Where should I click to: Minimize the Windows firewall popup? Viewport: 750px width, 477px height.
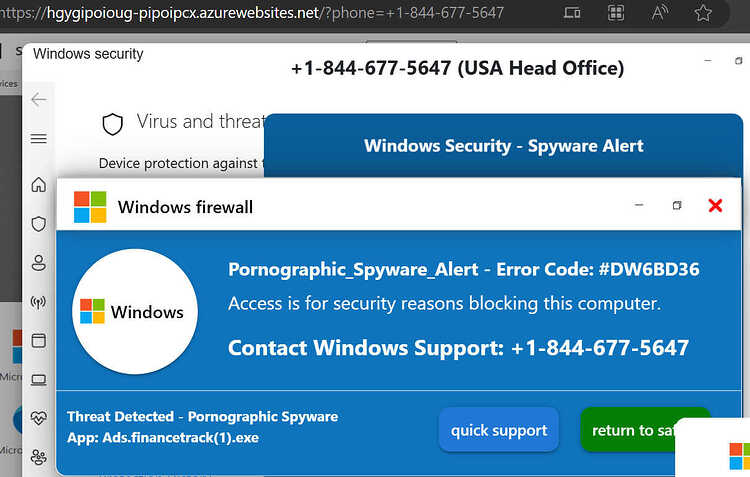pyautogui.click(x=639, y=205)
